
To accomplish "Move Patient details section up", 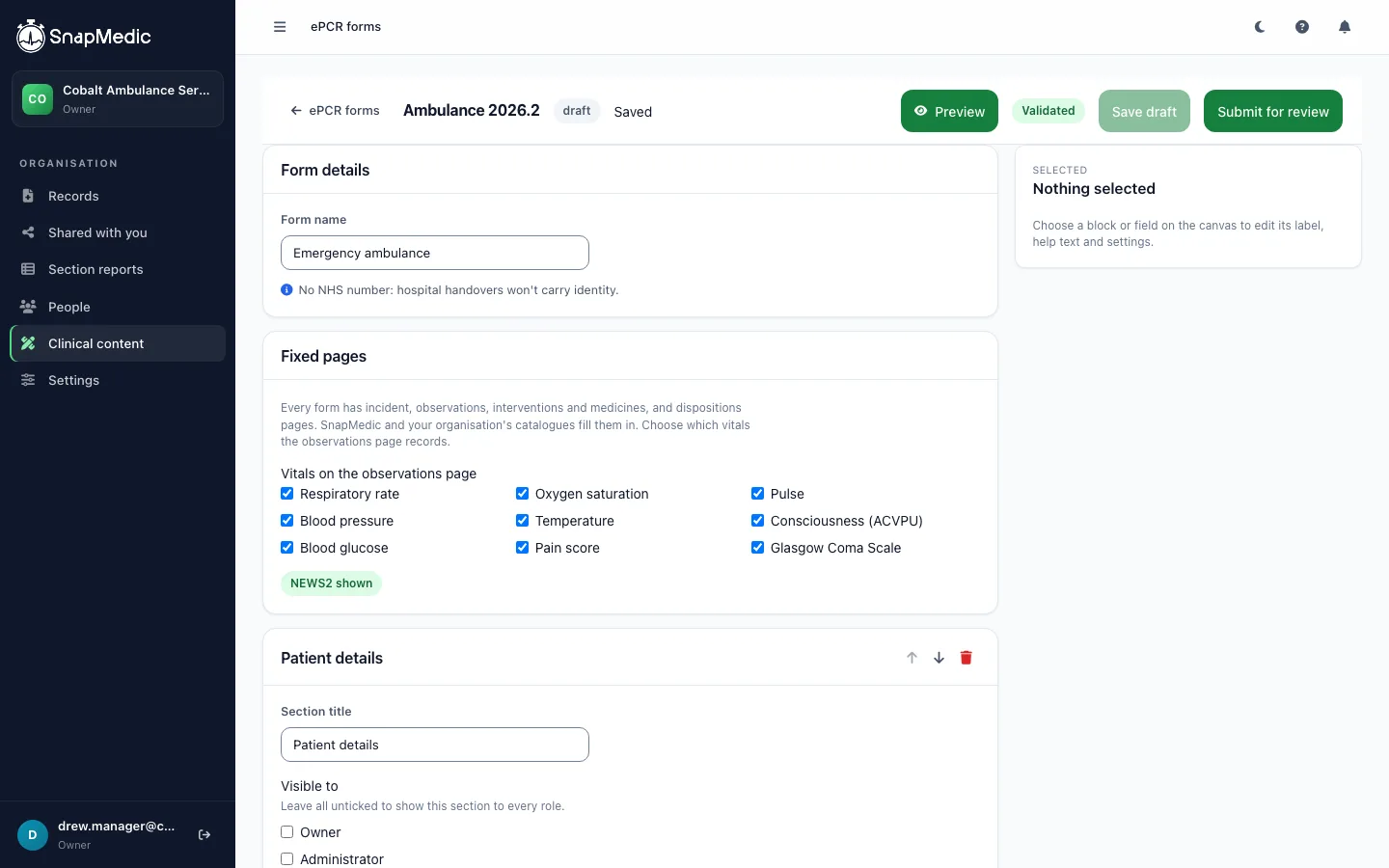I will (x=912, y=658).
